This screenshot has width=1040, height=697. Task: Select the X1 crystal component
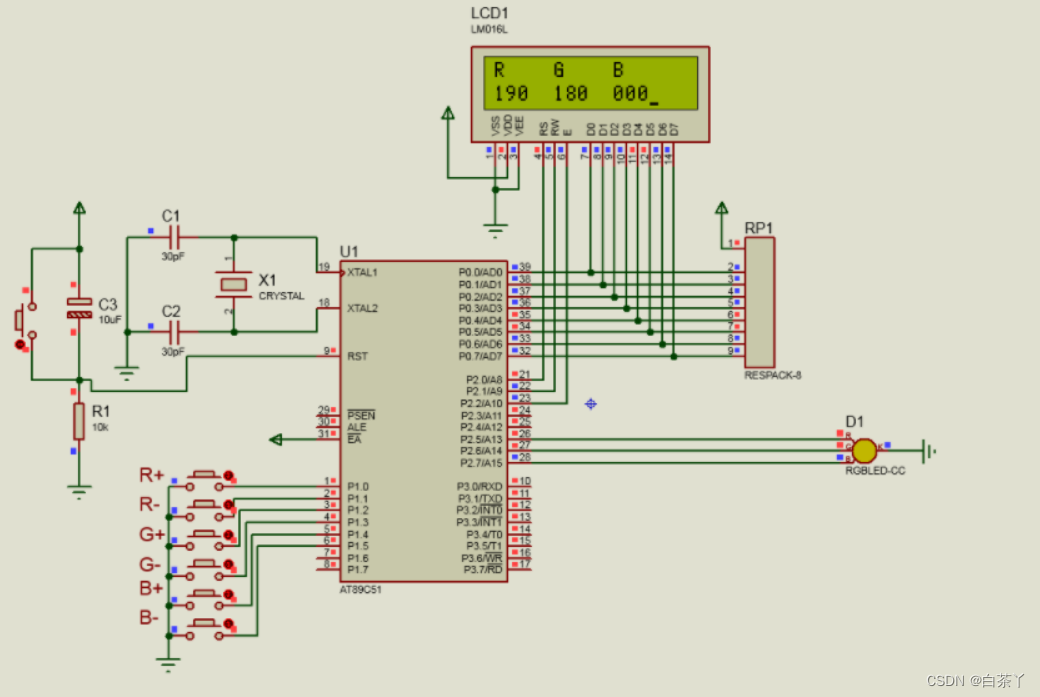coord(233,285)
